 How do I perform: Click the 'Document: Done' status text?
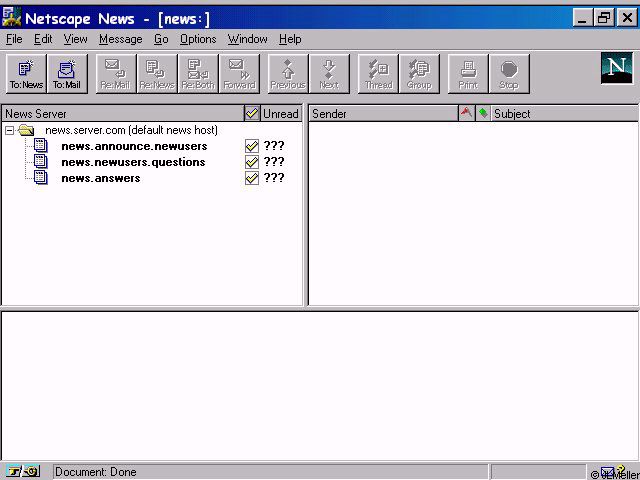[96, 472]
